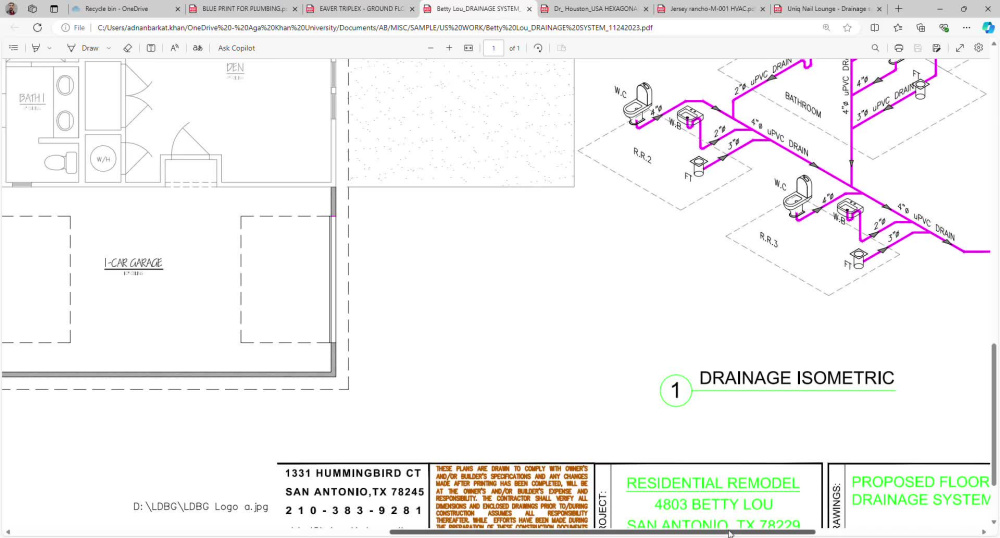Screen dimensions: 1000x538
Task: Expand the Highlight color dropdown arrow
Action: click(x=50, y=48)
